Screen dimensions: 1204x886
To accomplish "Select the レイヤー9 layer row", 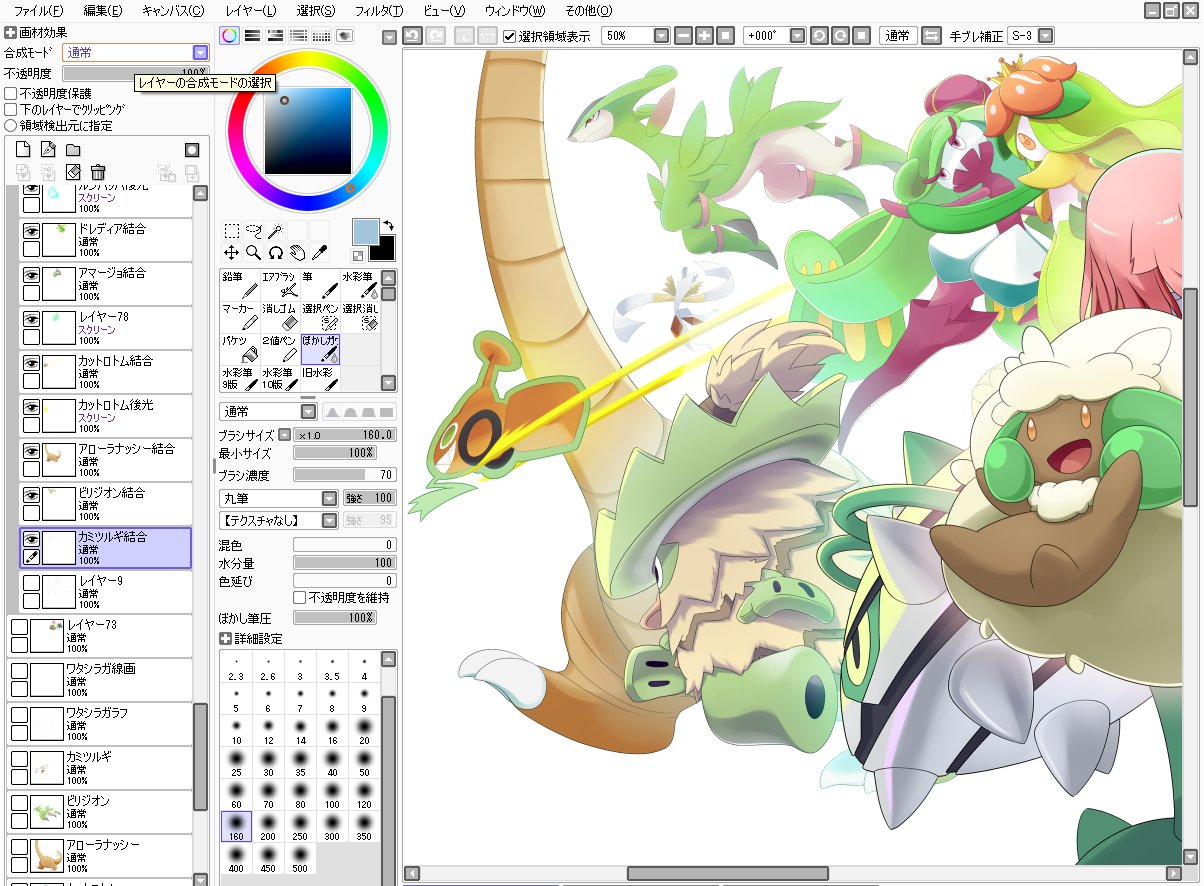I will [x=105, y=591].
